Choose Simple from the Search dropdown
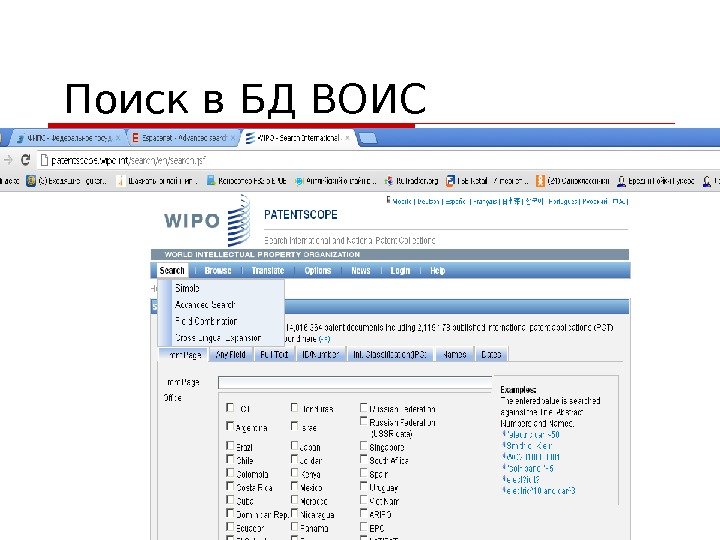This screenshot has height=540, width=720. coord(187,288)
